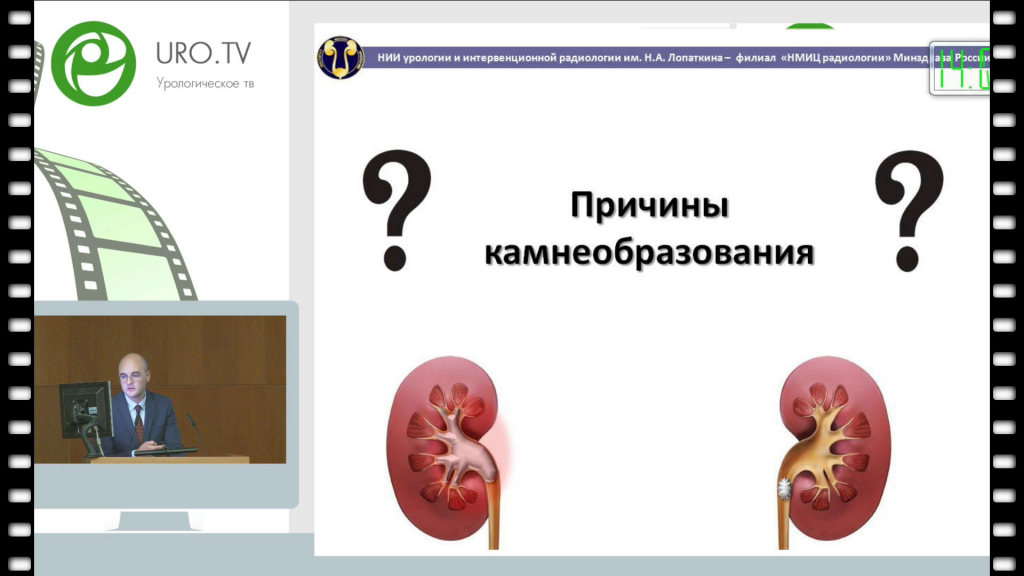Open the speaker video thumbnail
Viewport: 1024px width, 576px height.
point(160,389)
